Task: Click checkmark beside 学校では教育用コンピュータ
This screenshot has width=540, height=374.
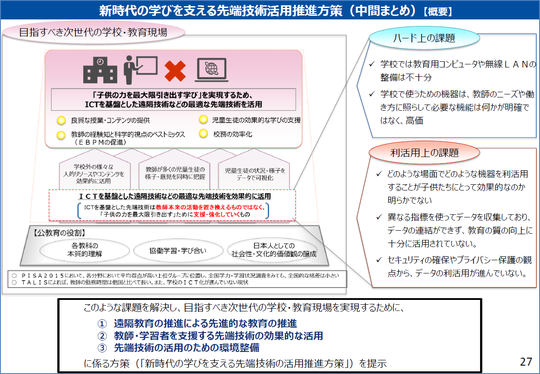Action: click(372, 64)
